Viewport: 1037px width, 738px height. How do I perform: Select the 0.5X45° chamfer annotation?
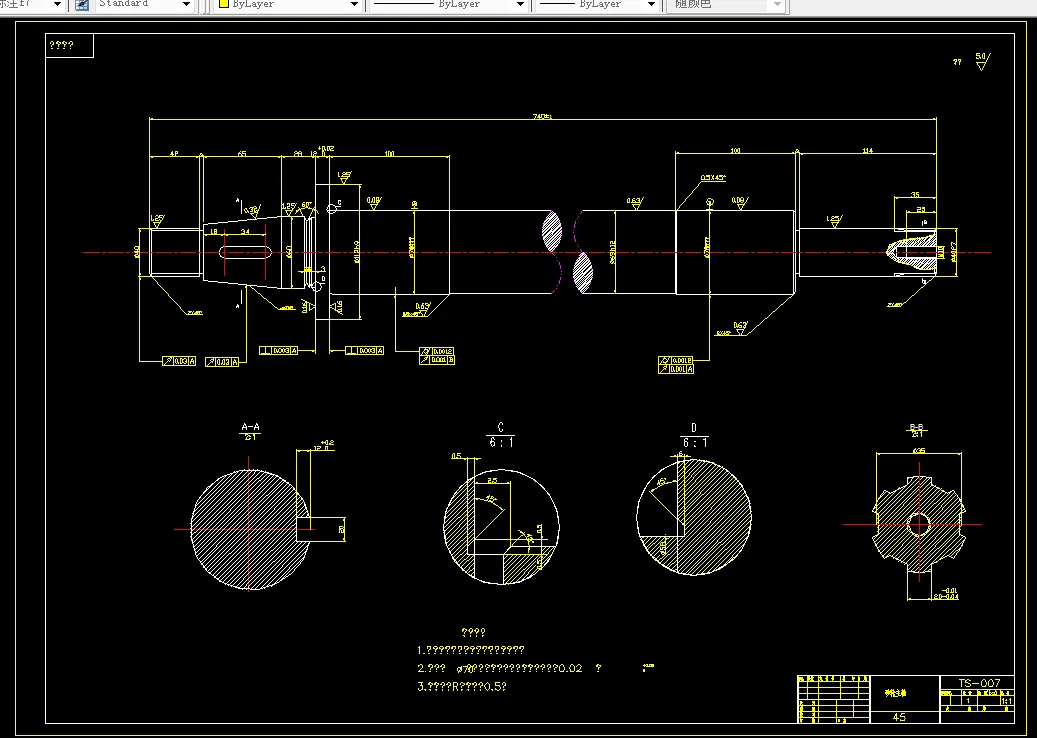[713, 178]
